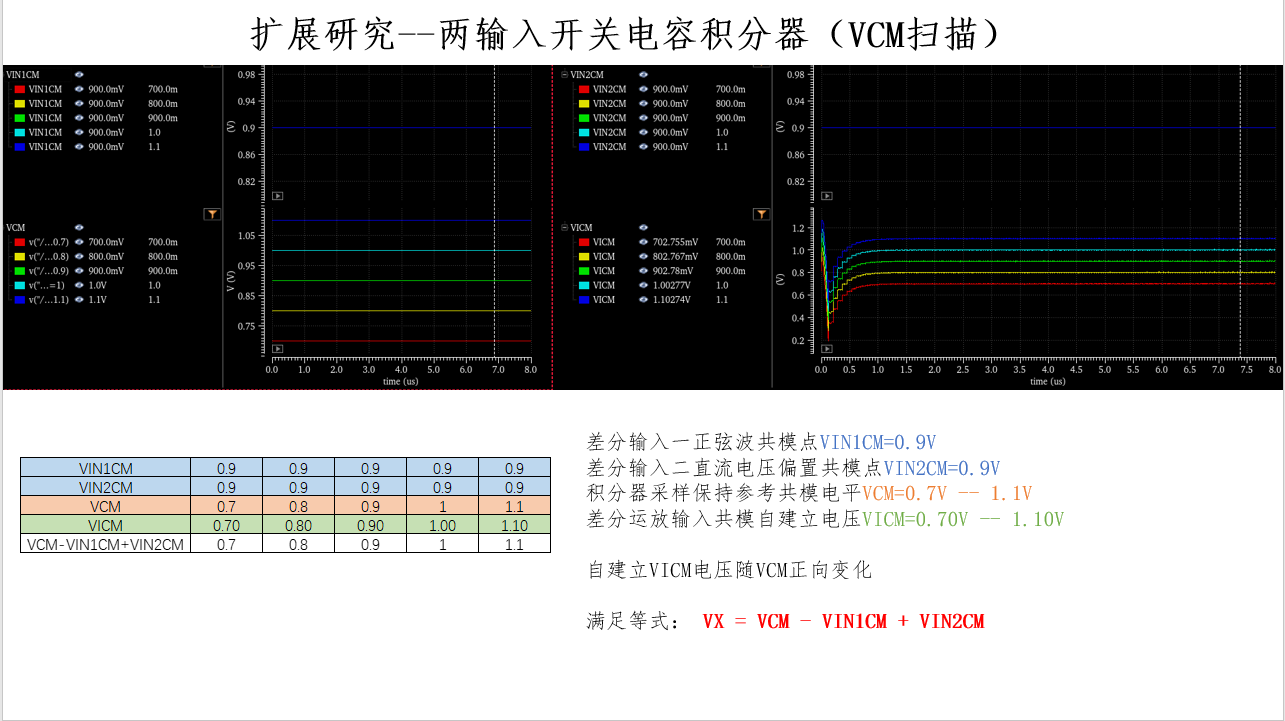Viewport: 1285px width, 721px height.
Task: Hide the VIN1CM trace with sweep 800.0m
Action: 79,104
